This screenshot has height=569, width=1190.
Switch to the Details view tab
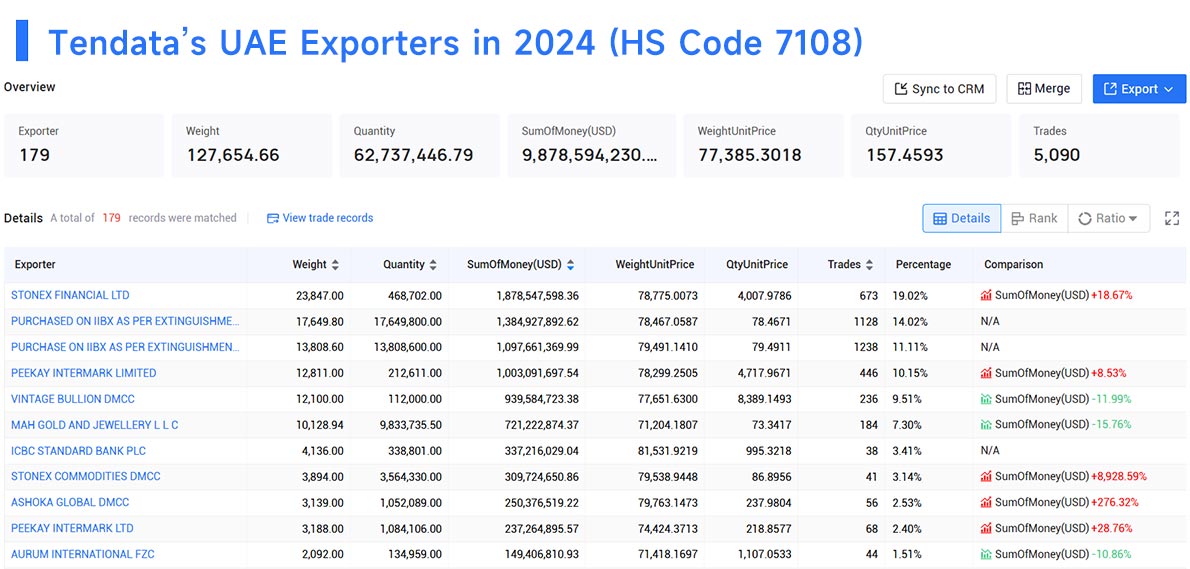(x=962, y=218)
